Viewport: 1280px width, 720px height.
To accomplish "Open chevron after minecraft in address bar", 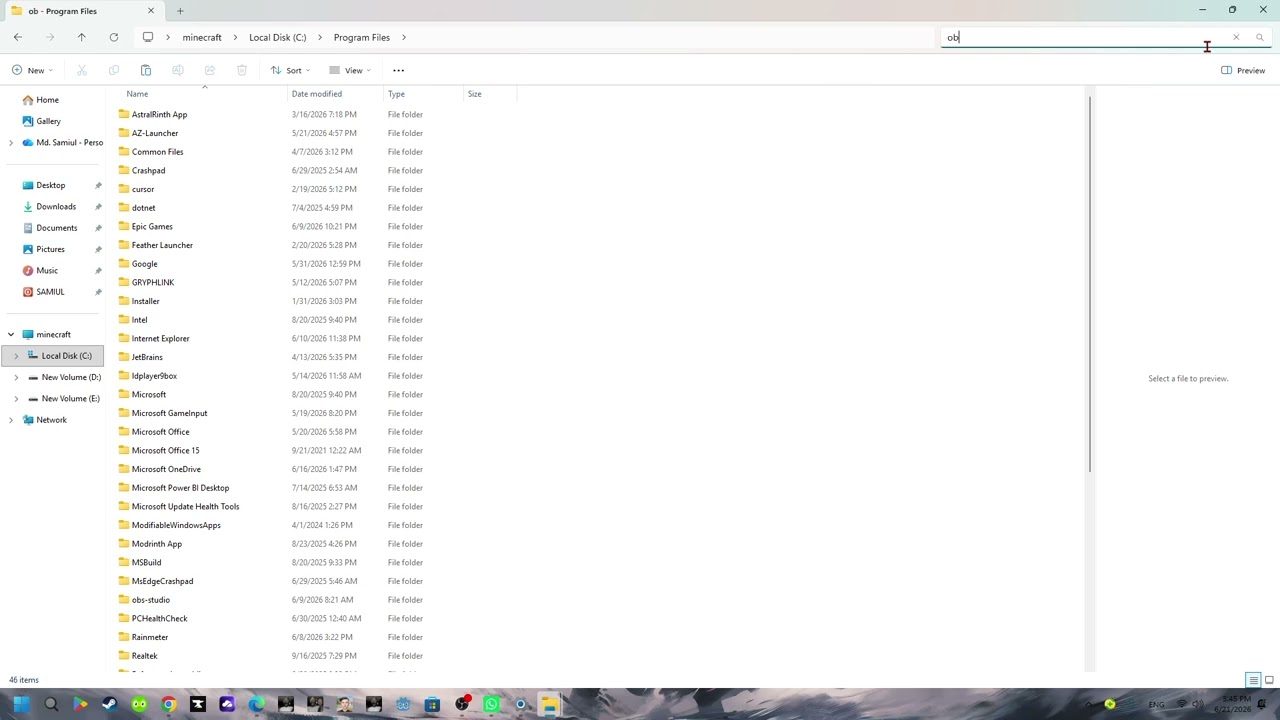I will coord(235,37).
